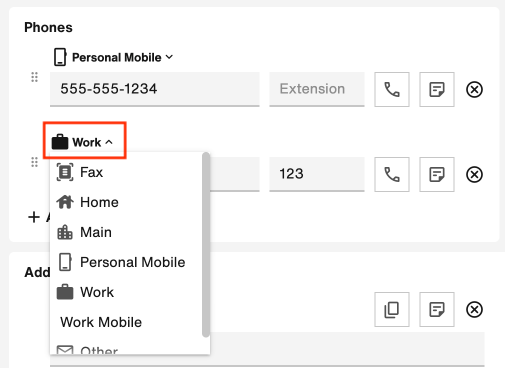This screenshot has width=505, height=368.
Task: Click the Phones section heading
Action: [48, 27]
